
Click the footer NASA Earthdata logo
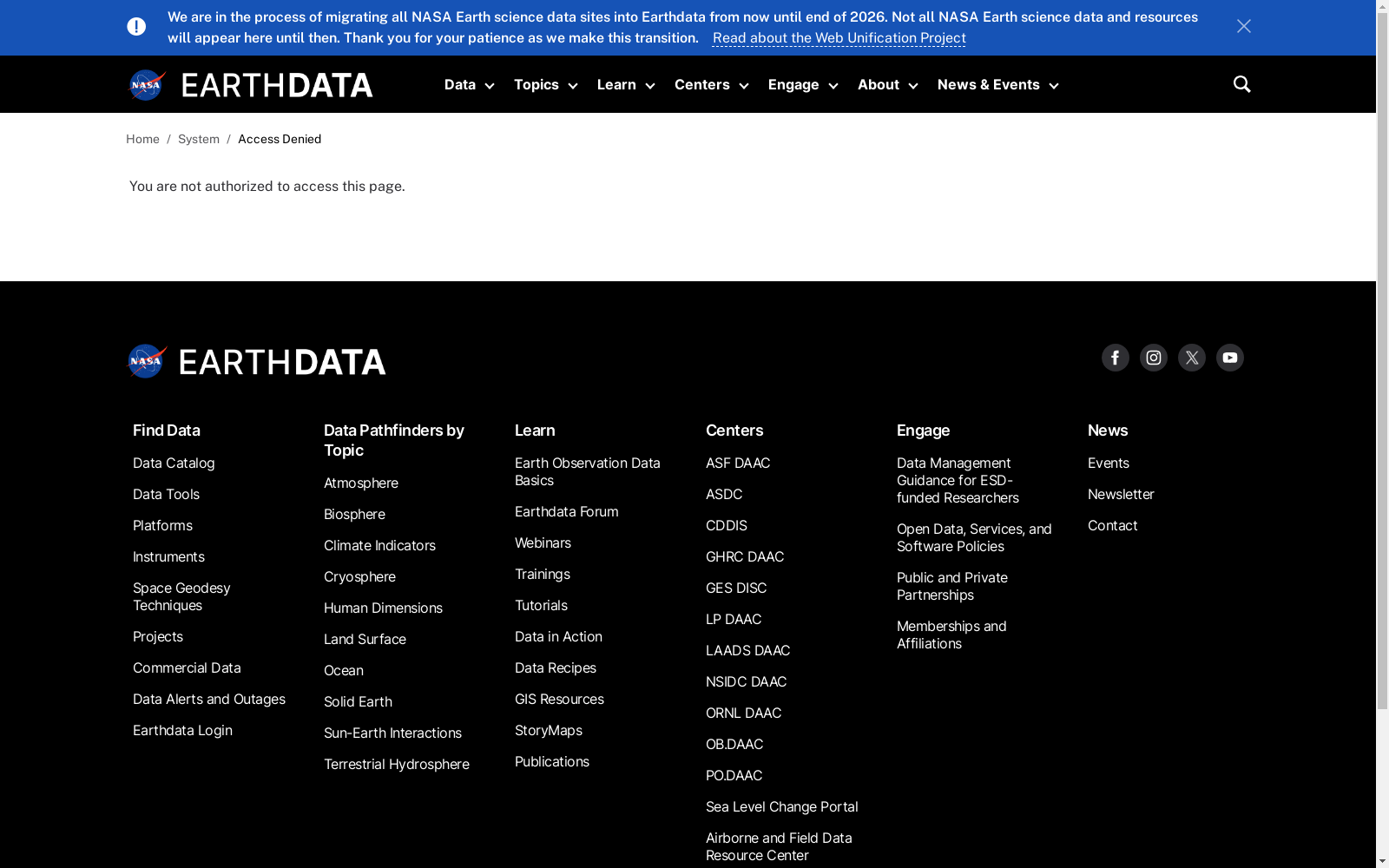256,362
